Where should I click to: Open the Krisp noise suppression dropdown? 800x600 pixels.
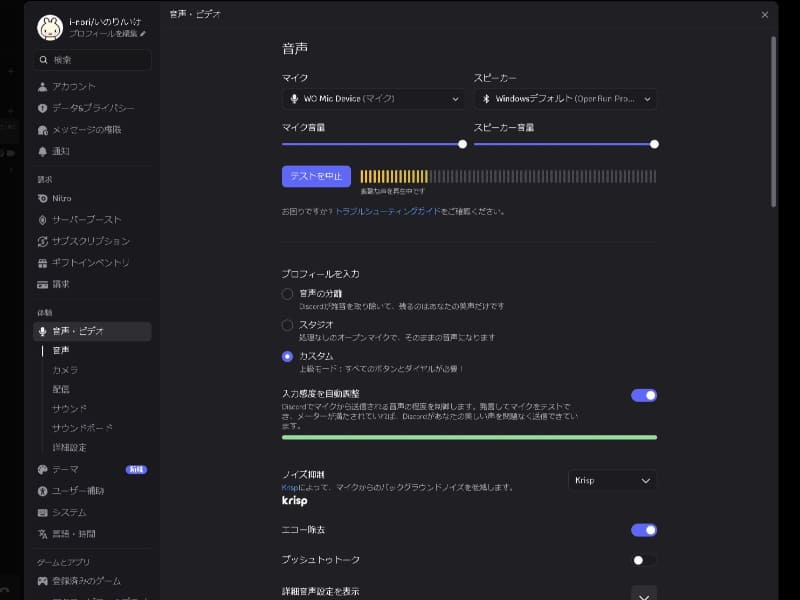pyautogui.click(x=612, y=481)
